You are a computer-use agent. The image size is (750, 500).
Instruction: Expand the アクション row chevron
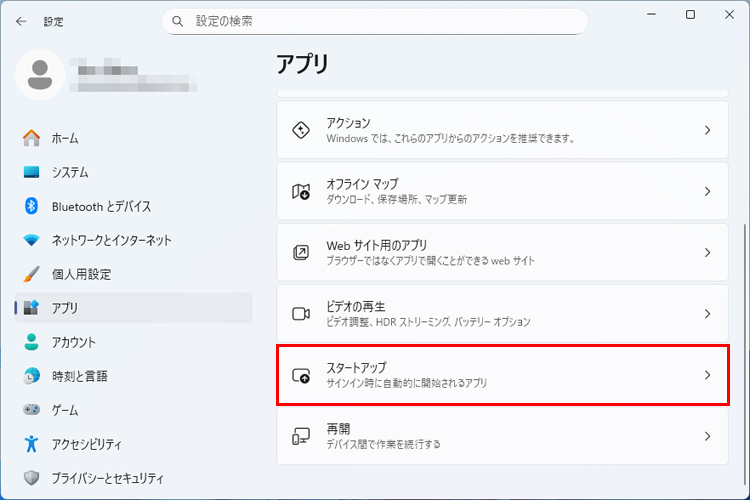click(x=707, y=130)
